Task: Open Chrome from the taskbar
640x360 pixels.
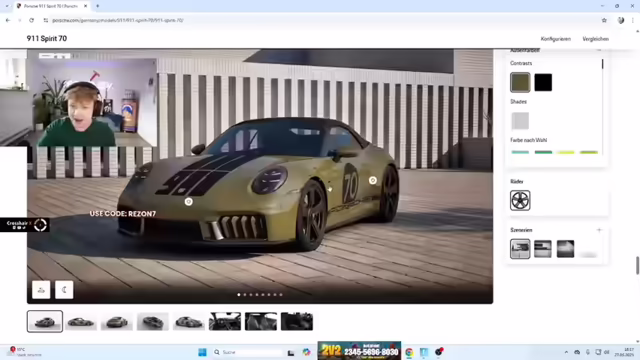Action: click(x=409, y=352)
